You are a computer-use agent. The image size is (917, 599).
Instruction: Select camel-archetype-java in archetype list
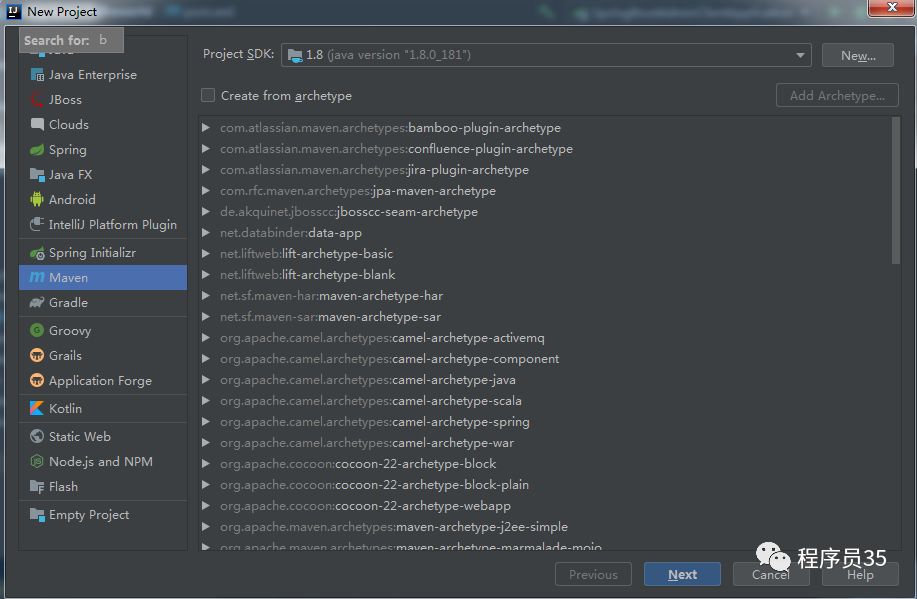[368, 380]
